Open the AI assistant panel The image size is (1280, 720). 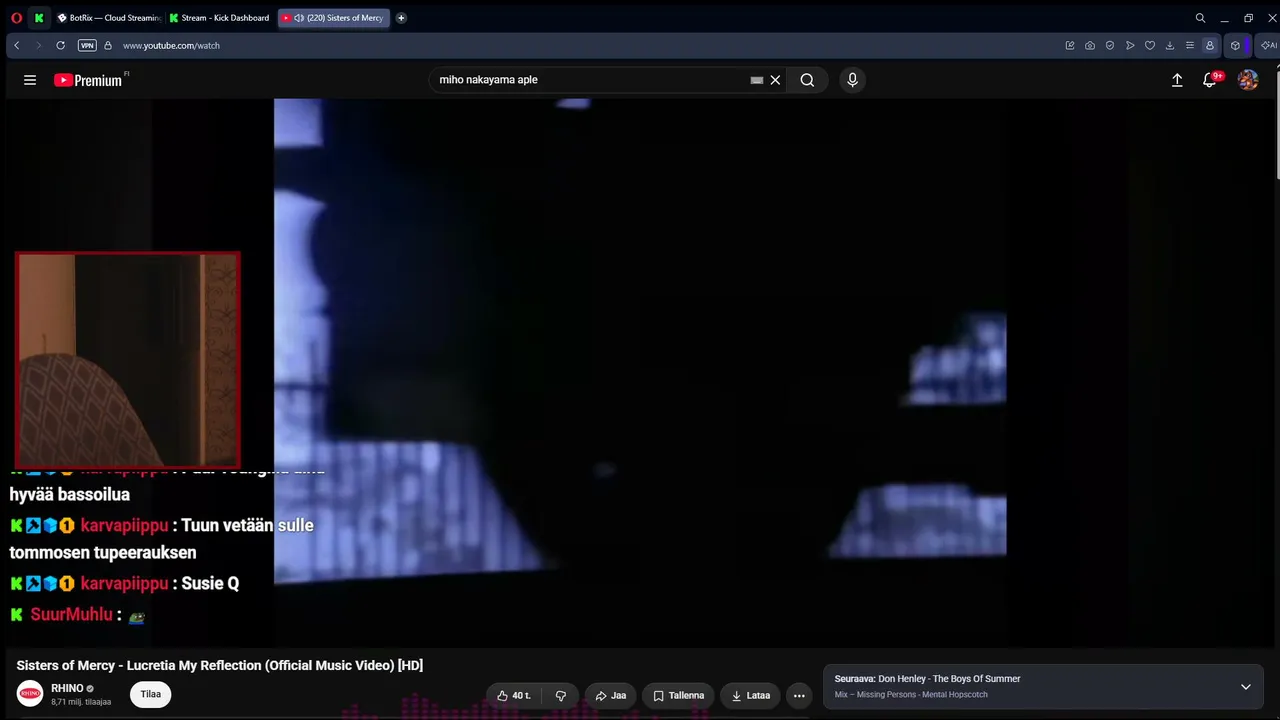coord(1268,45)
